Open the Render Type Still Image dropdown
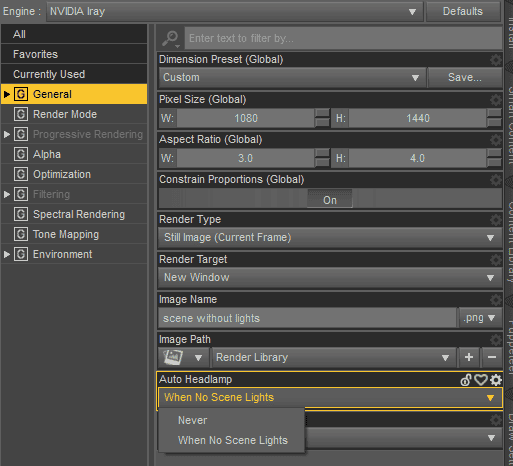Screen dimensions: 513x466 (330, 238)
